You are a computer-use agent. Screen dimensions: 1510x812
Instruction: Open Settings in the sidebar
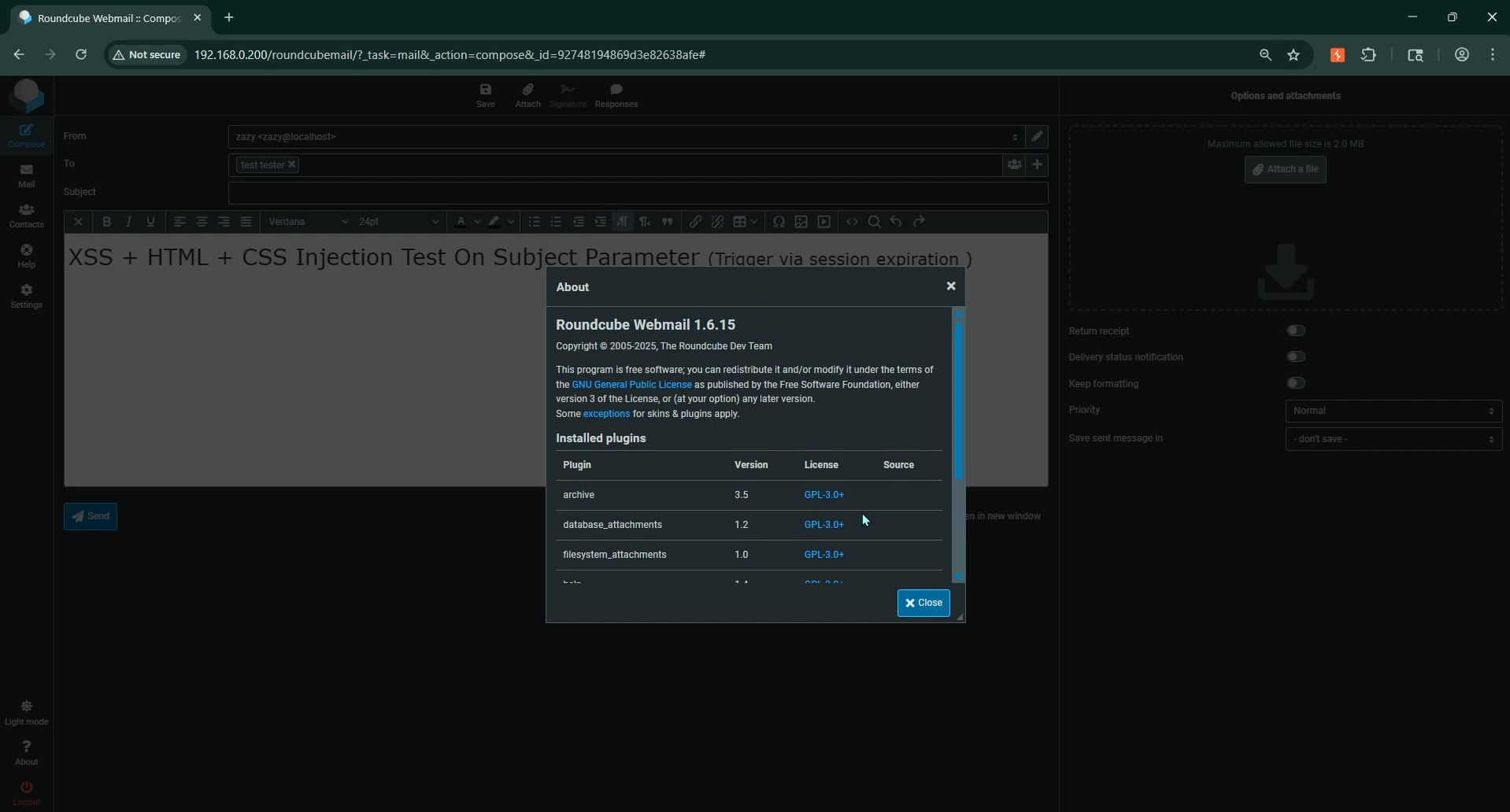[27, 297]
